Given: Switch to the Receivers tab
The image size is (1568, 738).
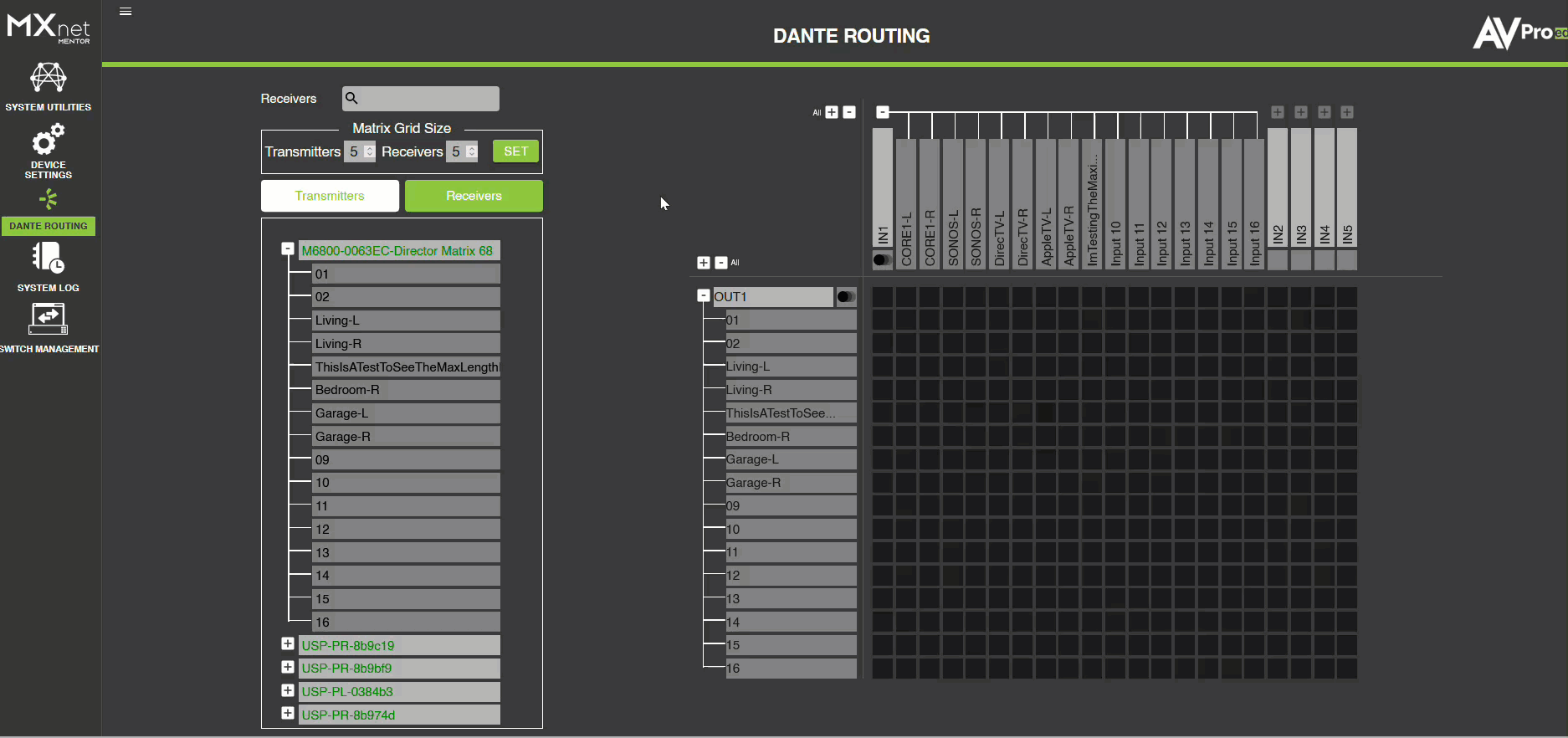Looking at the screenshot, I should click(474, 196).
